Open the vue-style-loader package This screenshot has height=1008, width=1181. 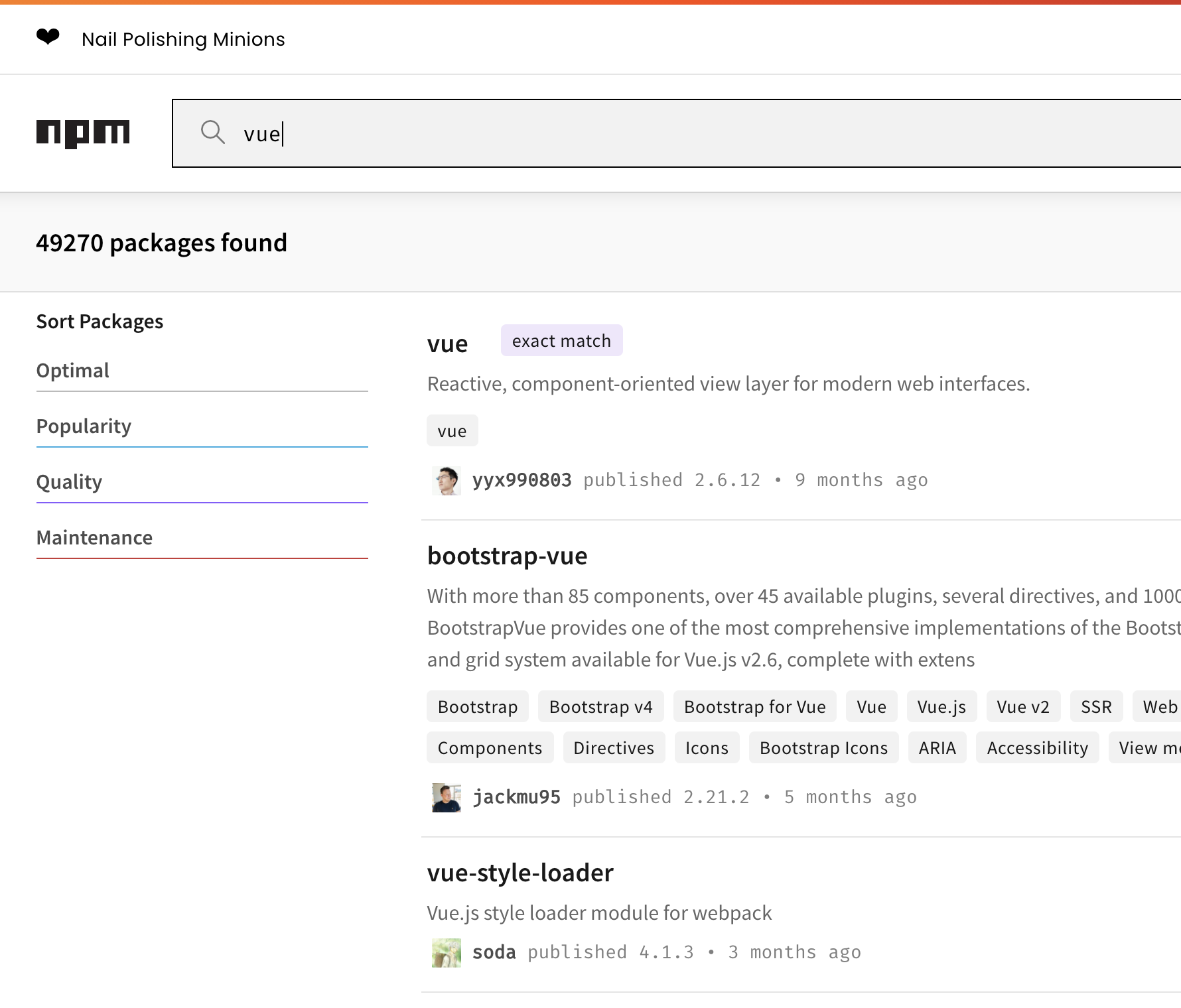[x=520, y=873]
